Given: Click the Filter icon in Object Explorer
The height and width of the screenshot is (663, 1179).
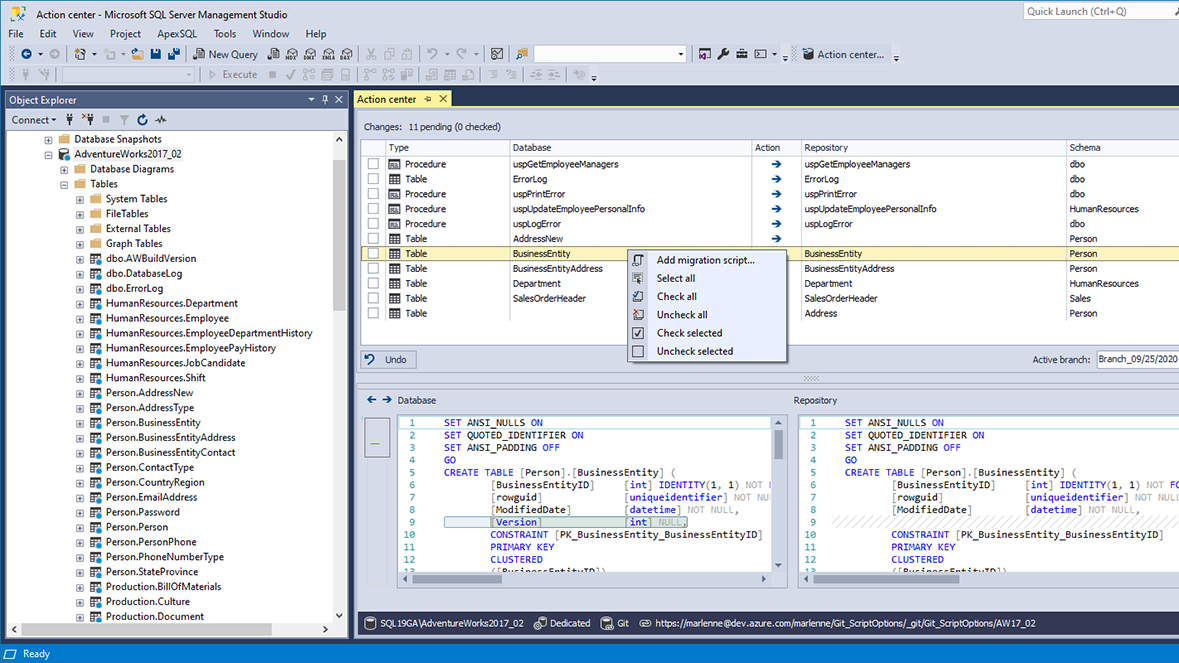Looking at the screenshot, I should coord(124,120).
